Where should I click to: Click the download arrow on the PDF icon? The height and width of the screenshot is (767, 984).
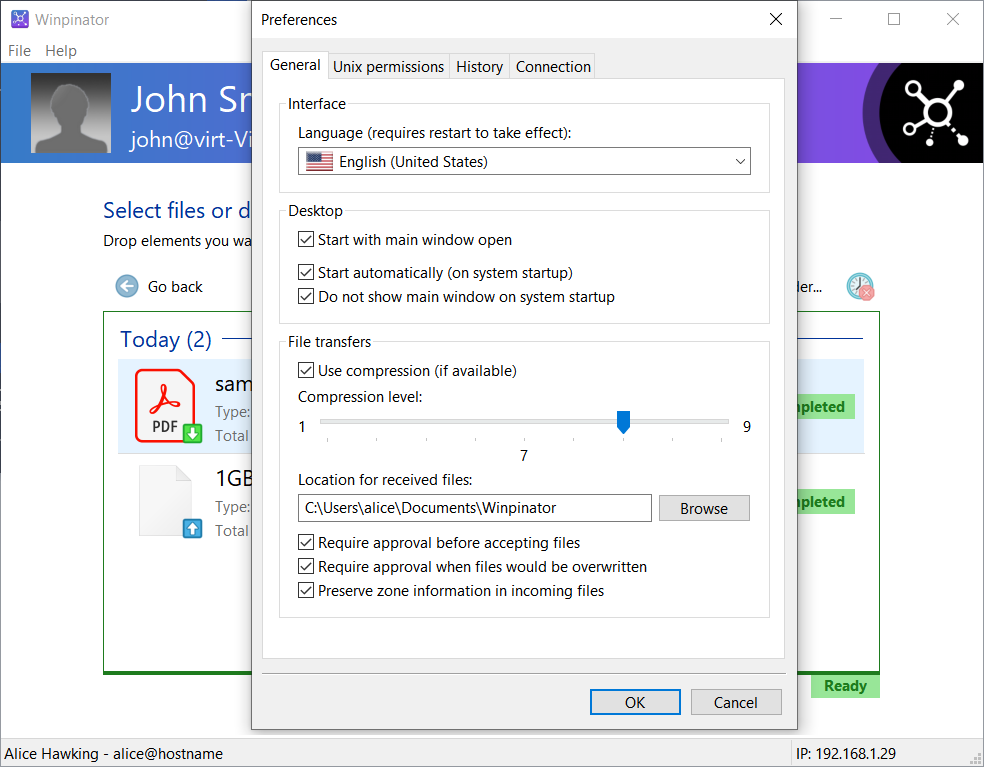click(x=194, y=431)
